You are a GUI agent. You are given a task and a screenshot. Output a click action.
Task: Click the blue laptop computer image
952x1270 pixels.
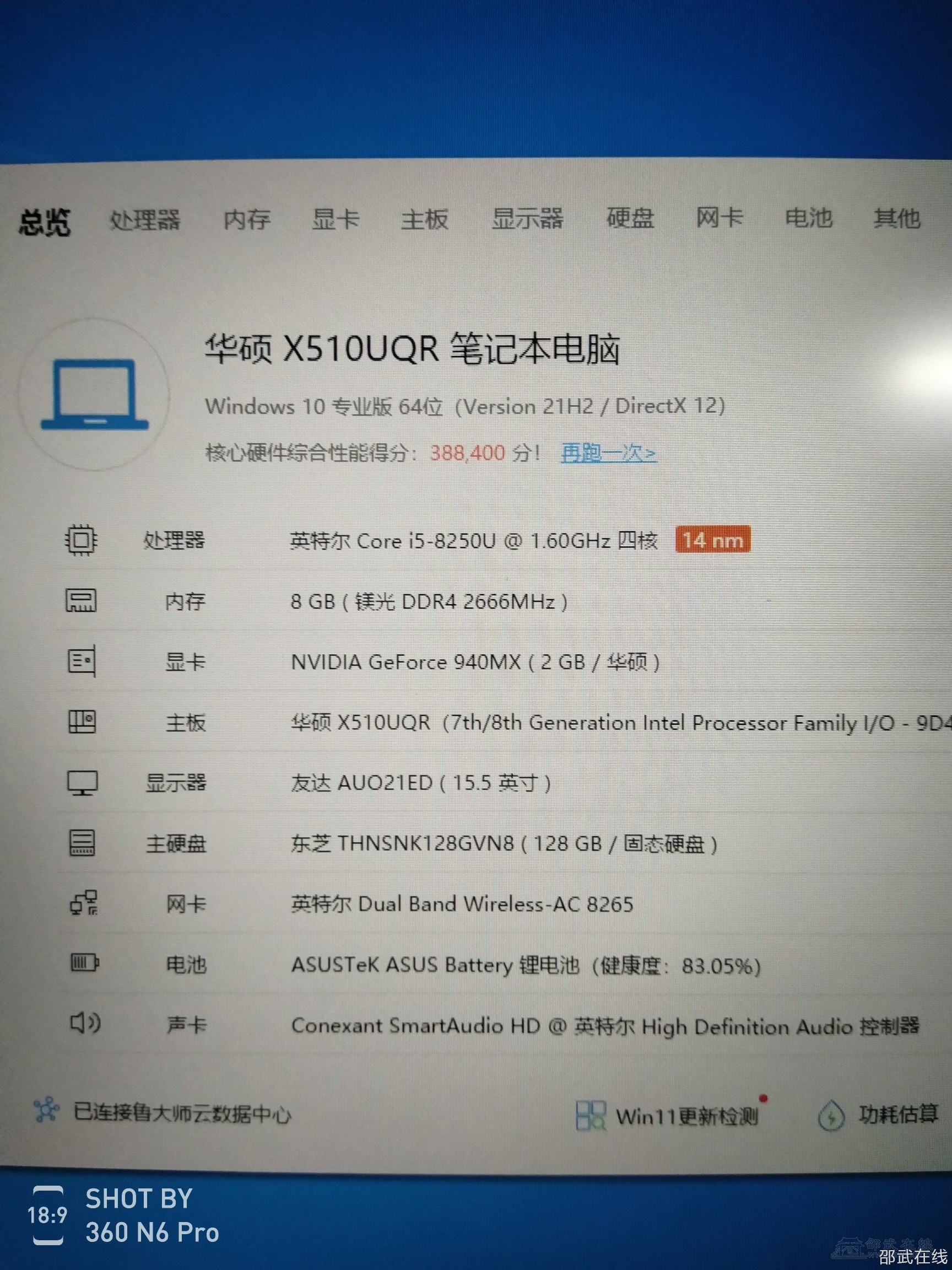pyautogui.click(x=95, y=395)
